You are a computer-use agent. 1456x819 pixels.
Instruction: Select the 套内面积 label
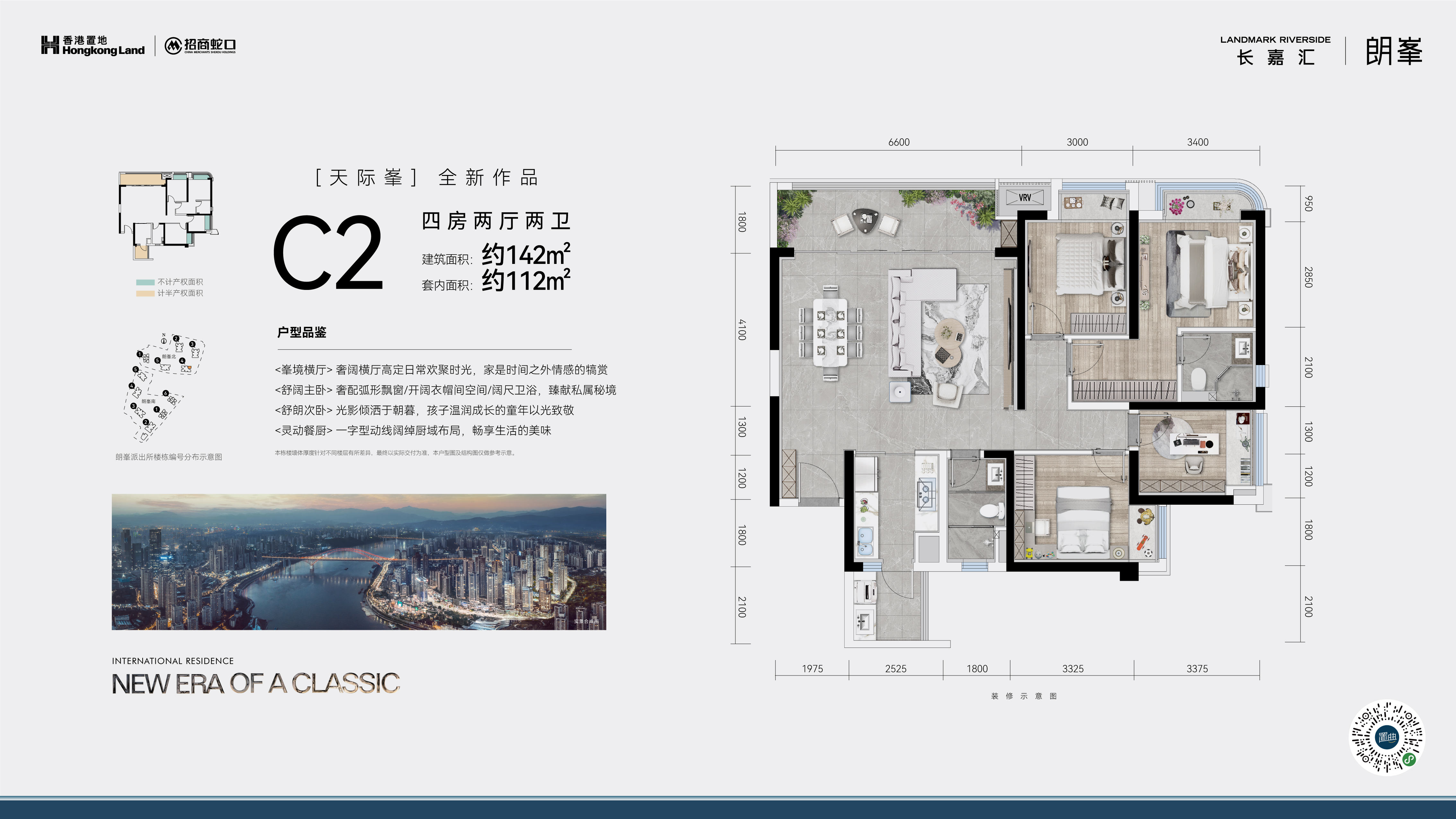pyautogui.click(x=447, y=285)
